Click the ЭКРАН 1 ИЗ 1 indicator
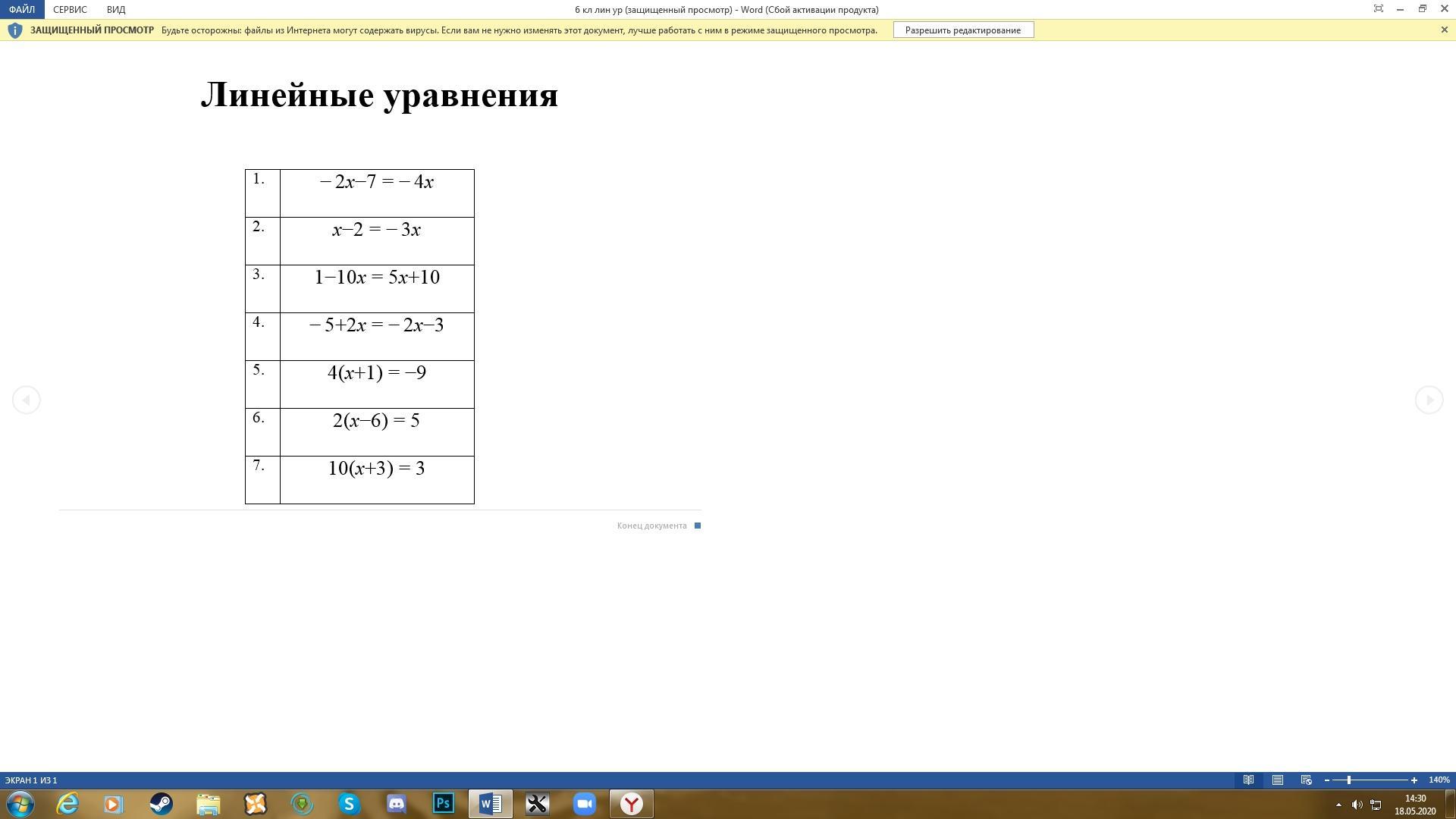This screenshot has width=1456, height=819. (x=31, y=780)
